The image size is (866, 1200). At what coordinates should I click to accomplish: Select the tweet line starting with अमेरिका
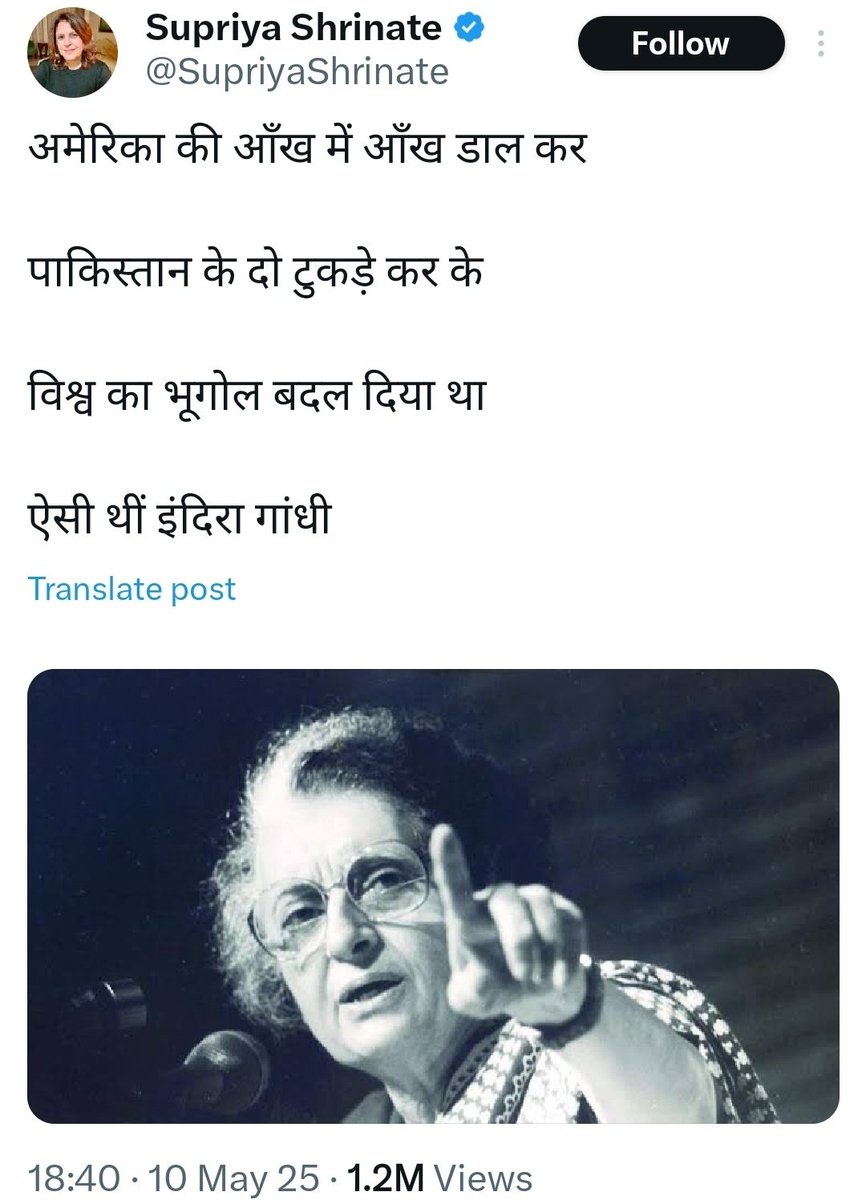point(308,150)
